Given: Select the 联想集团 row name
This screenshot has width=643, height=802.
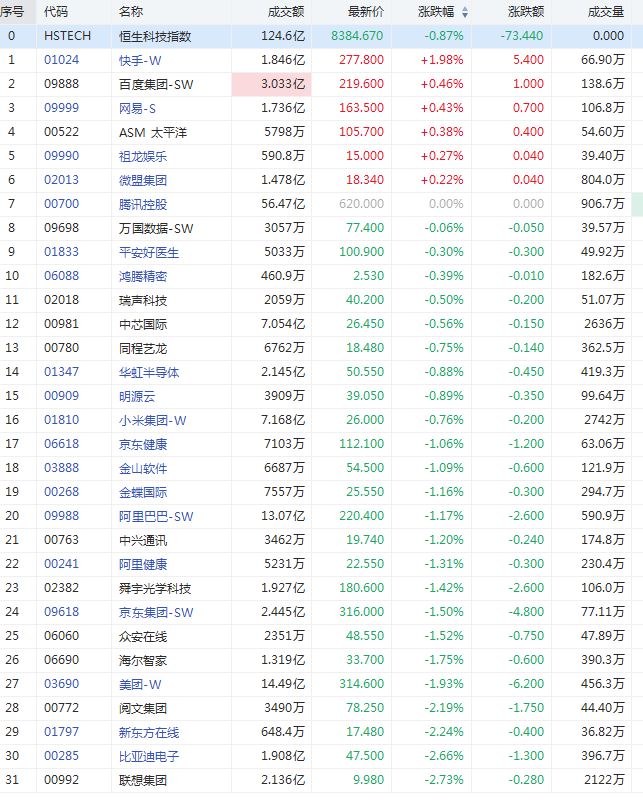Looking at the screenshot, I should coord(142,780).
